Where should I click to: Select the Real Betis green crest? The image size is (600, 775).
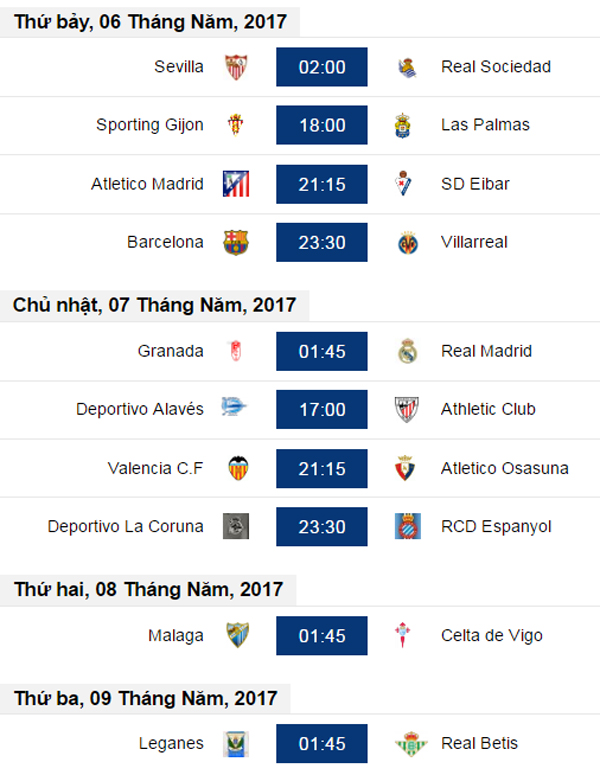click(x=410, y=743)
